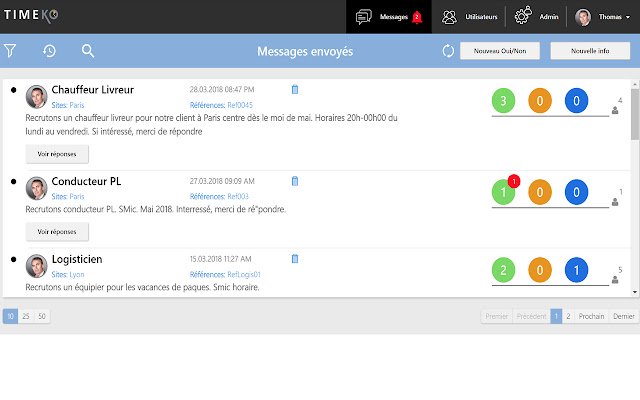
Task: Refresh the sent messages list
Action: (448, 51)
